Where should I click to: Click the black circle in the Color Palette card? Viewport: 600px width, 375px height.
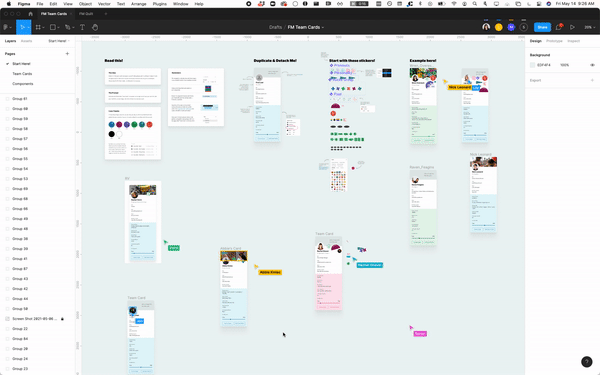pos(111,134)
